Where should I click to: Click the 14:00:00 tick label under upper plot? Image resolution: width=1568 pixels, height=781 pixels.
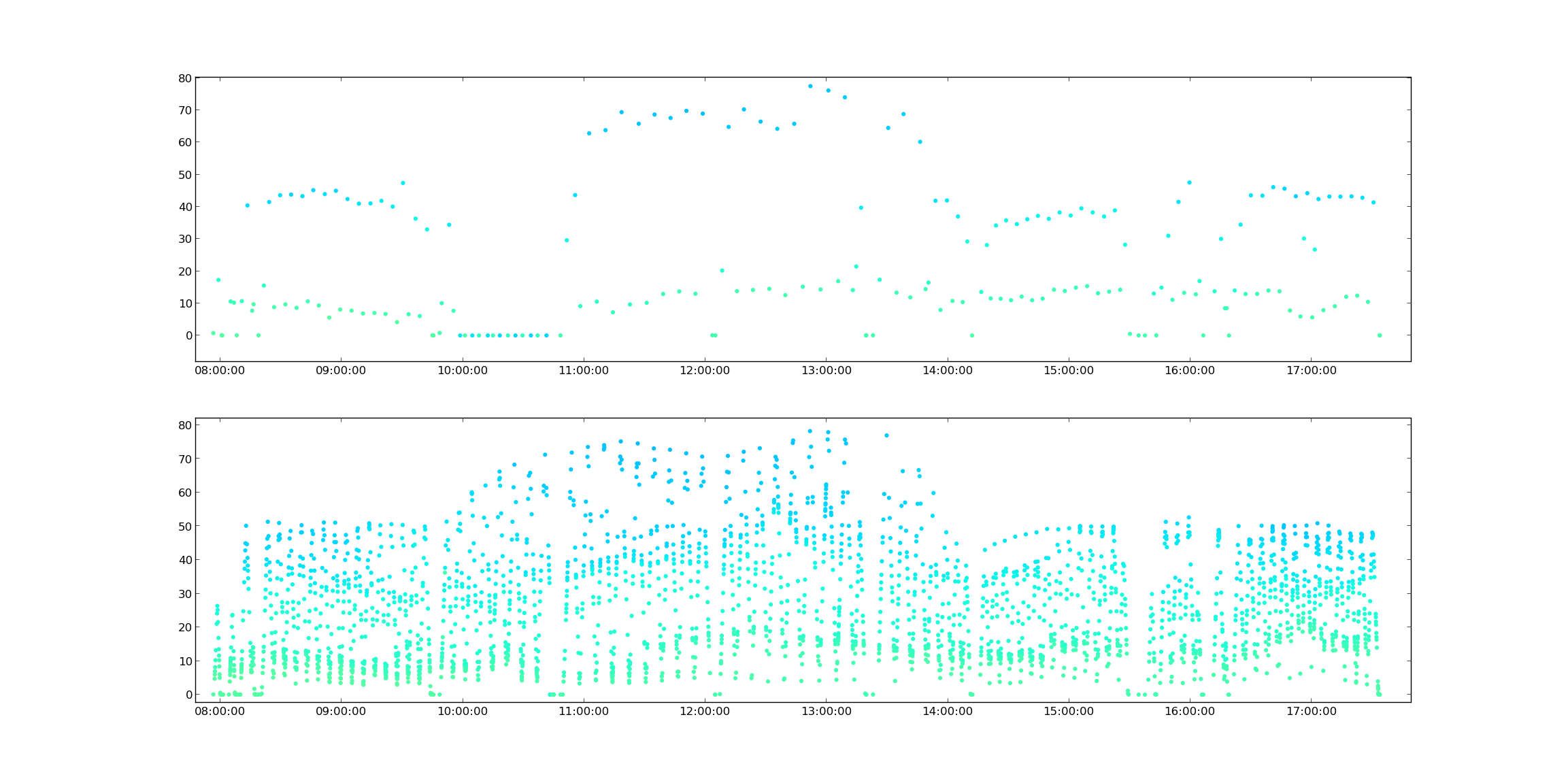coord(947,371)
